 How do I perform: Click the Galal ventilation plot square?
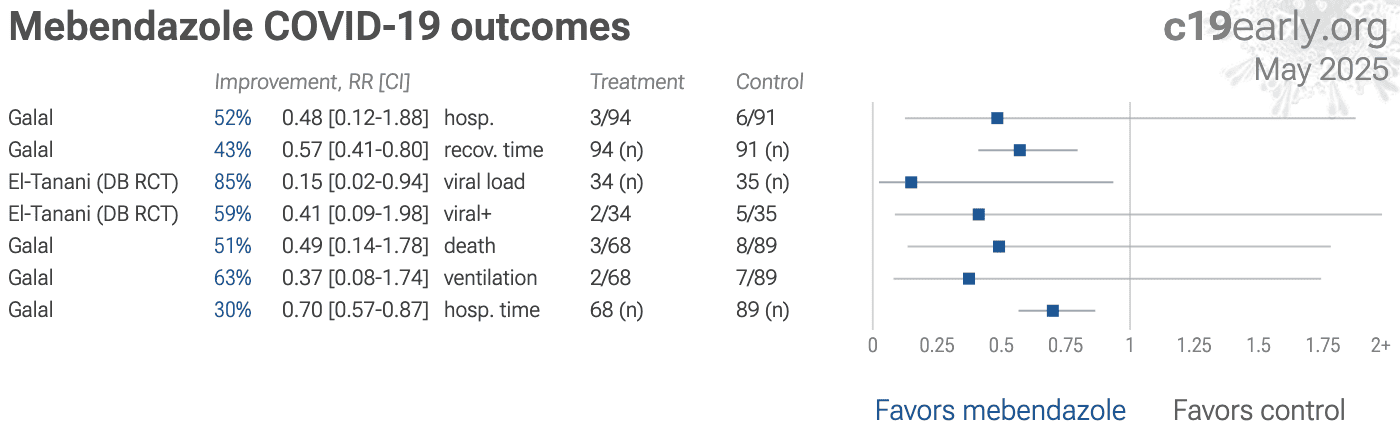[x=969, y=278]
